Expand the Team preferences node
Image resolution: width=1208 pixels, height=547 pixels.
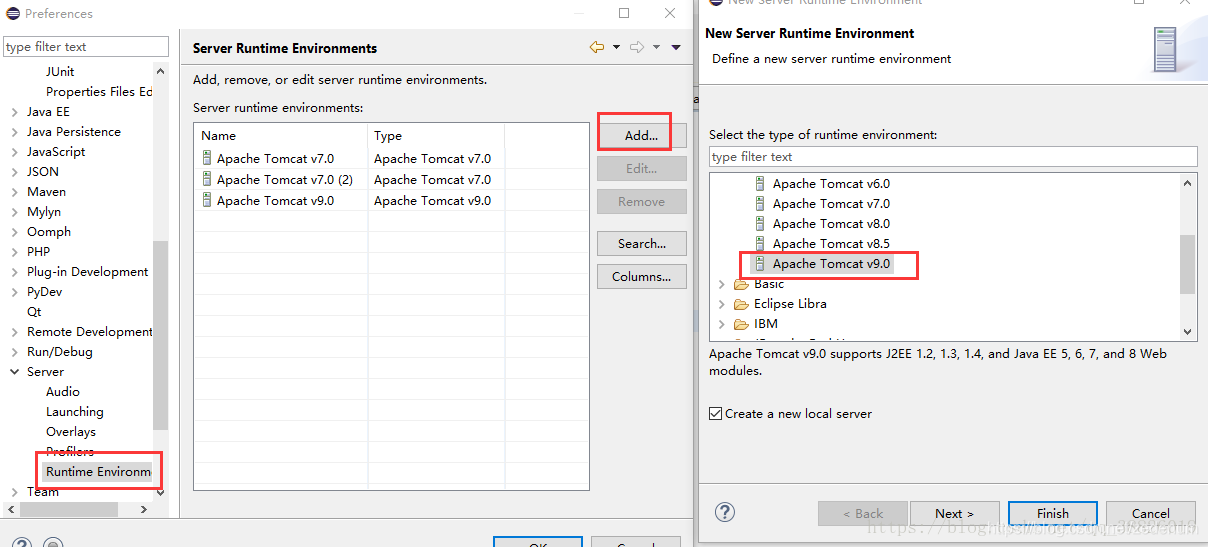(x=14, y=492)
